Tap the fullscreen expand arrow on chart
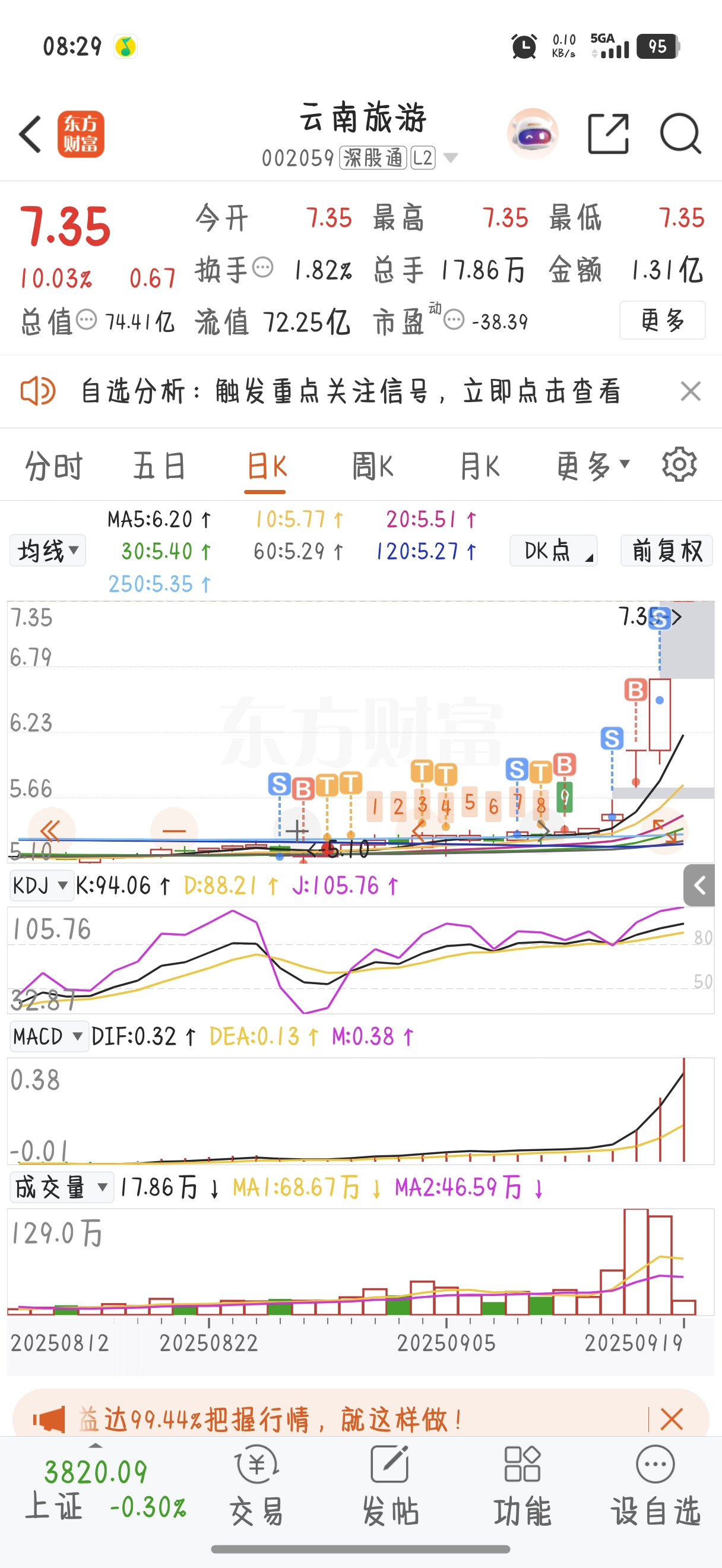Screen dimensions: 722x1568 (x=665, y=831)
